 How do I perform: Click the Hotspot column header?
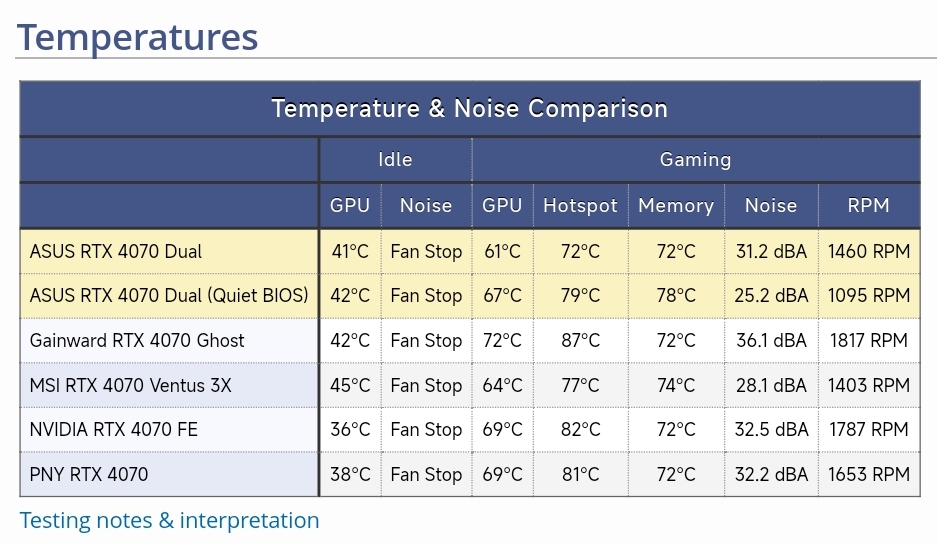(x=580, y=205)
